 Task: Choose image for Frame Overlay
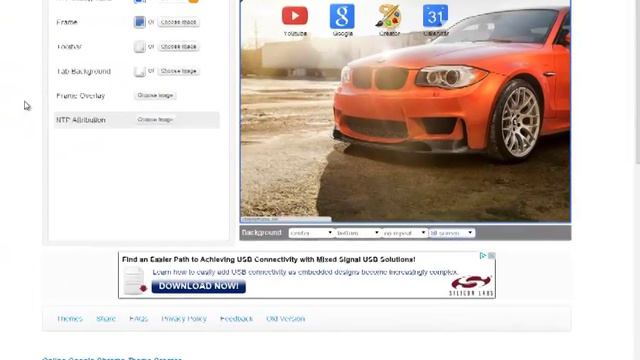coord(155,96)
